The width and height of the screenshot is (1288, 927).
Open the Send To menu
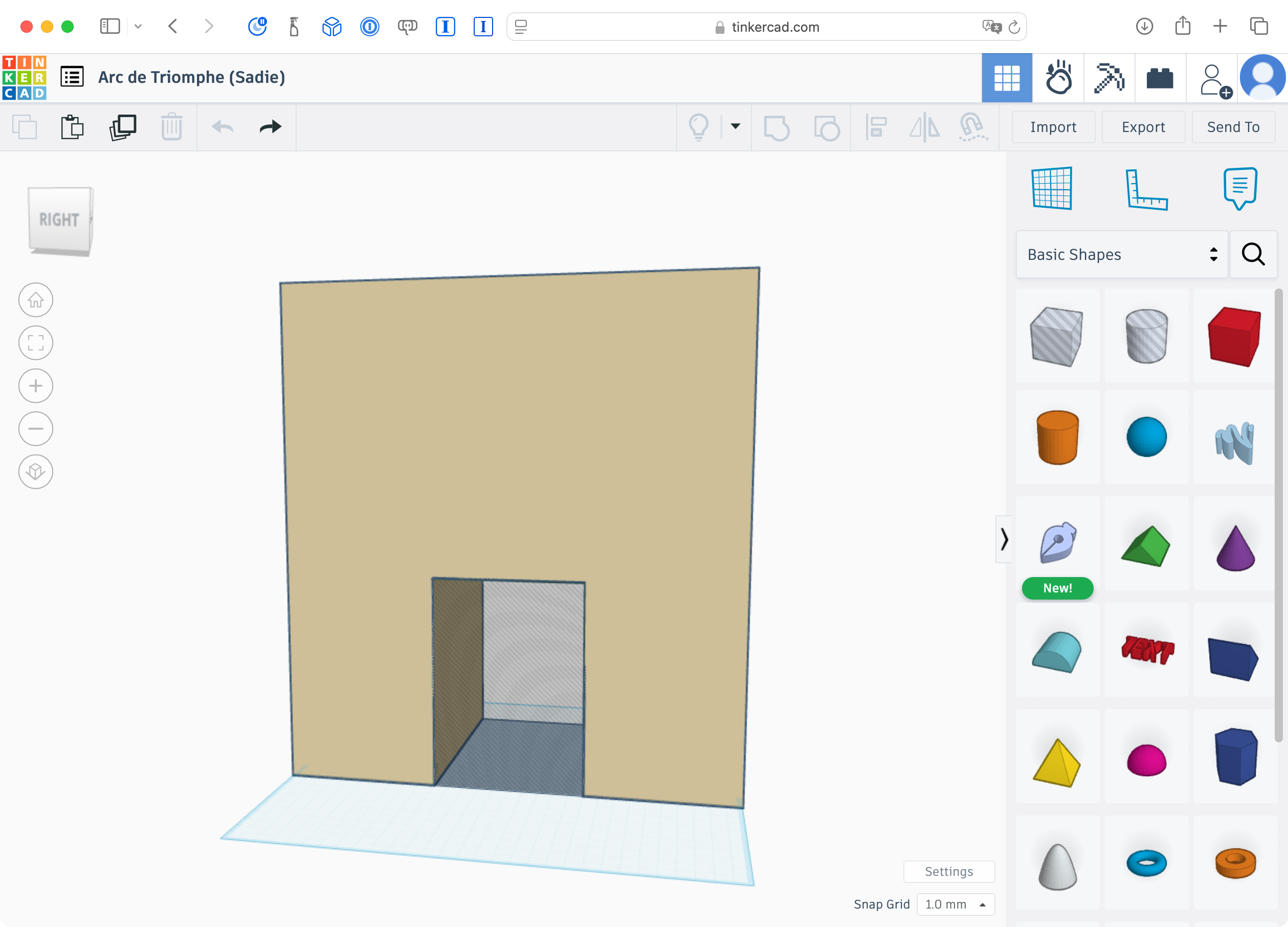[x=1233, y=127]
